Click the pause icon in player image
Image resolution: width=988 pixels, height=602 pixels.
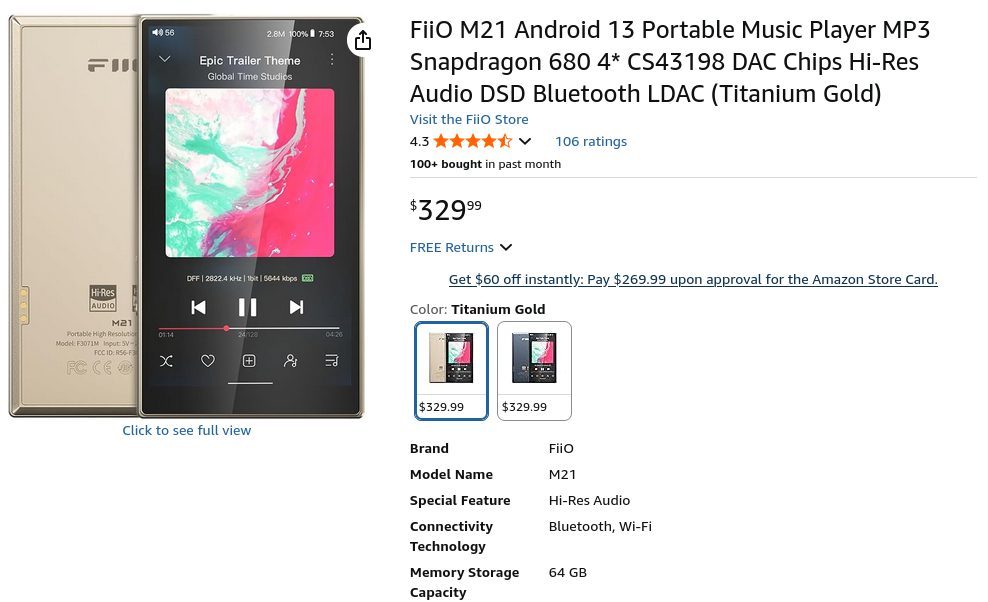click(x=248, y=307)
